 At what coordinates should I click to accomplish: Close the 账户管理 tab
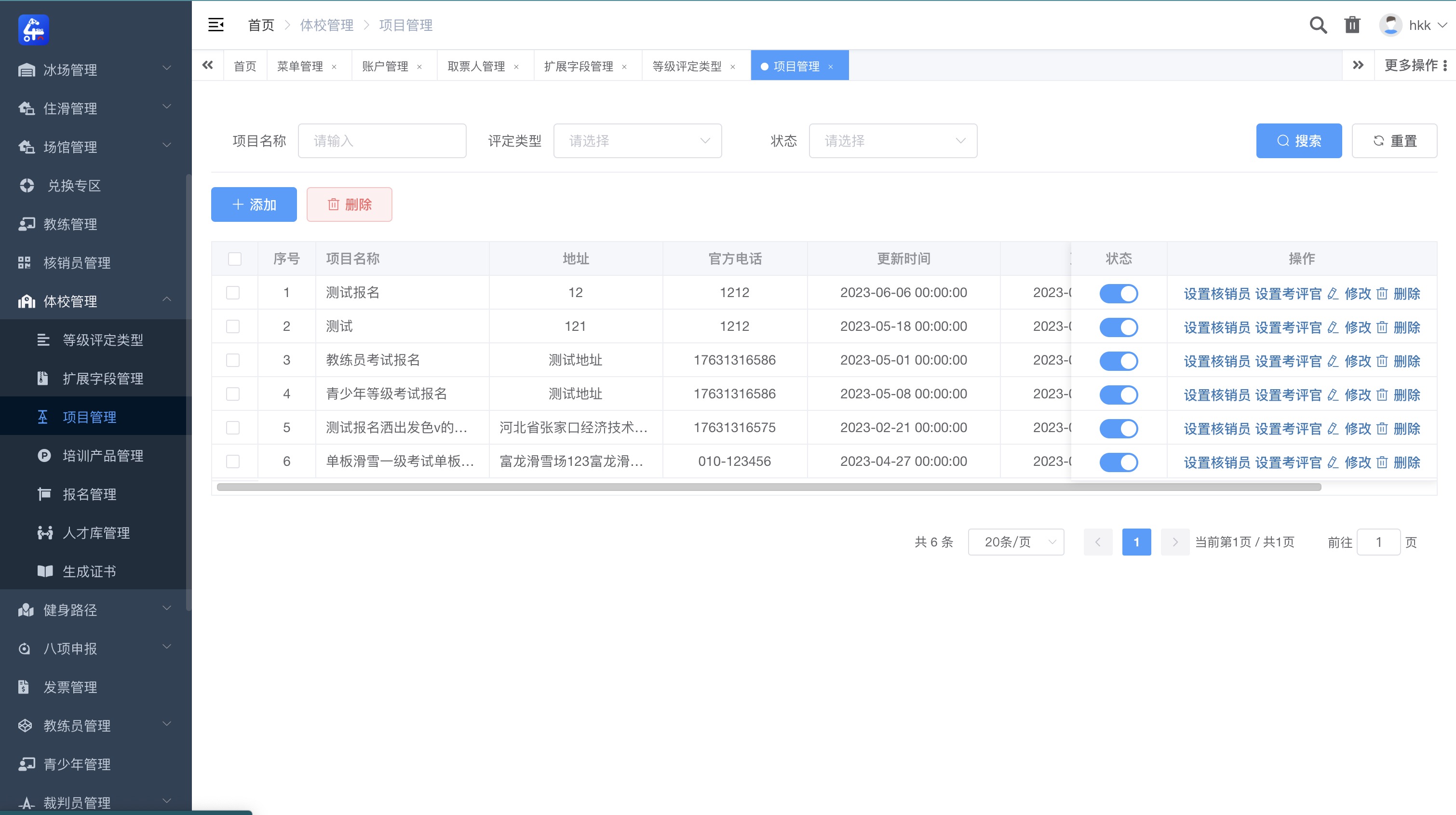tap(419, 67)
